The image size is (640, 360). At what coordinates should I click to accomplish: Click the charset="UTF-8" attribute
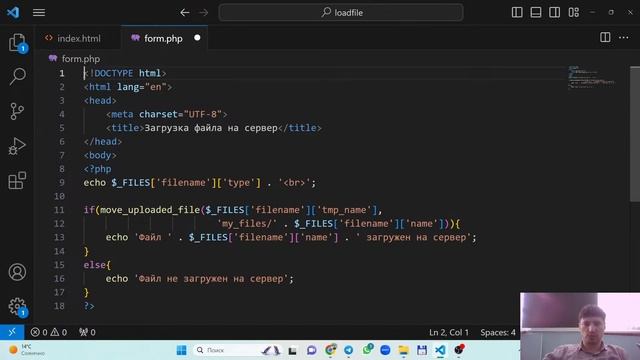[180, 114]
